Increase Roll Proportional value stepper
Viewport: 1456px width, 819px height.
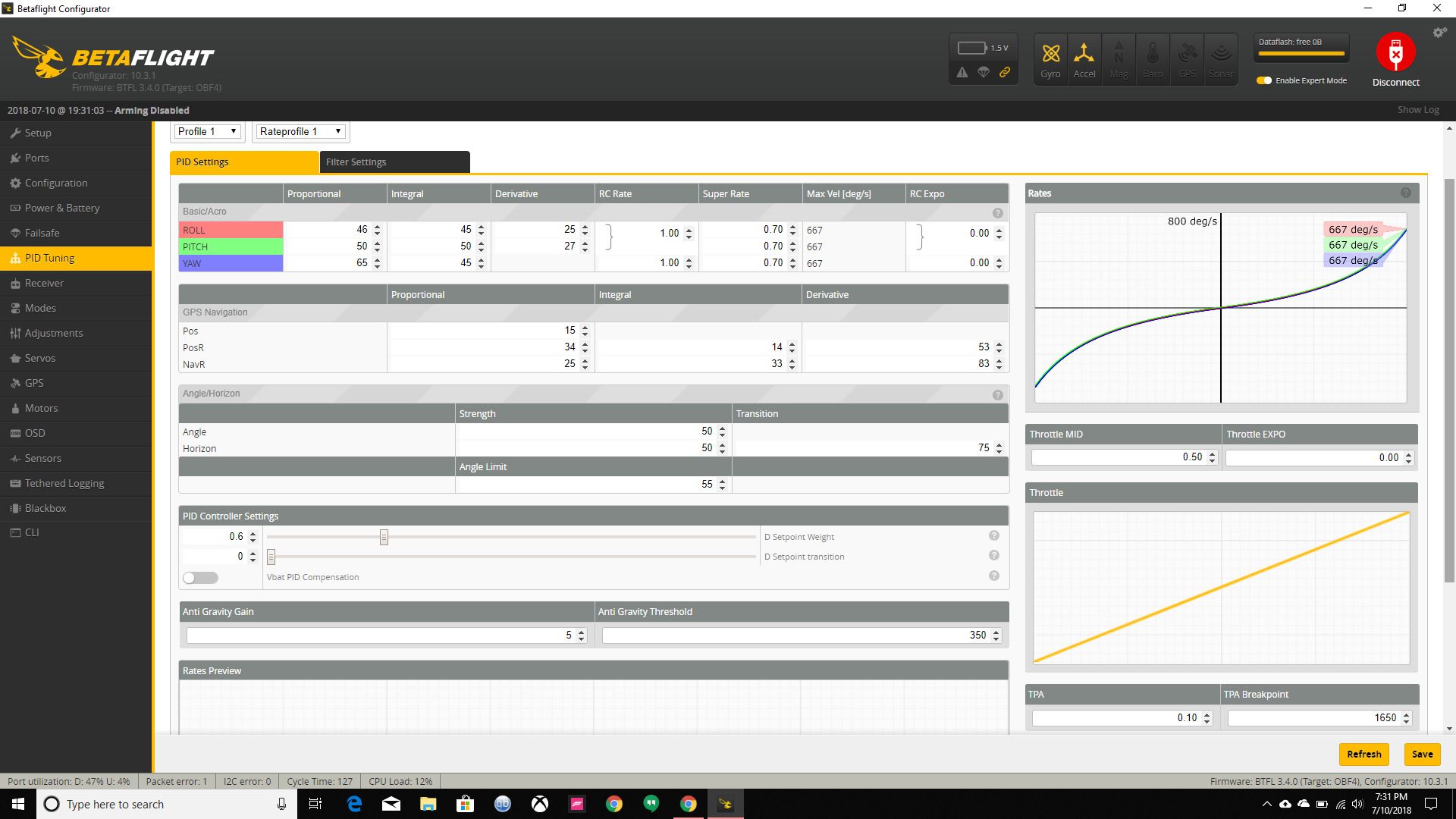click(377, 226)
